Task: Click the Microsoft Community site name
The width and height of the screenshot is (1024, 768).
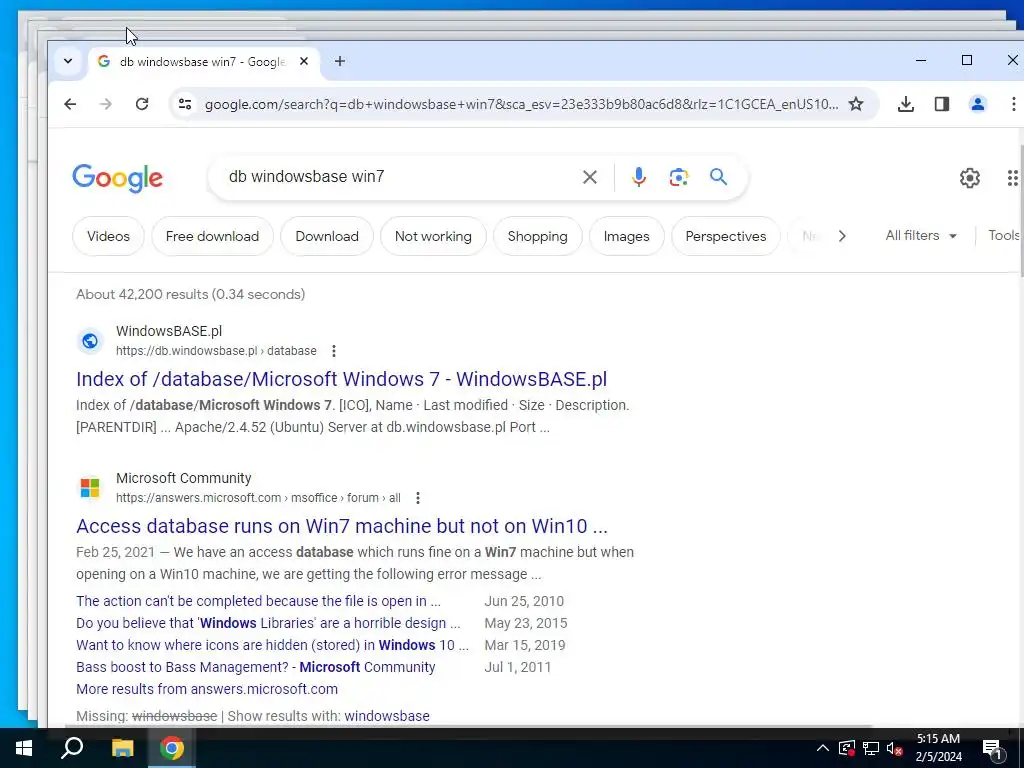Action: (184, 478)
